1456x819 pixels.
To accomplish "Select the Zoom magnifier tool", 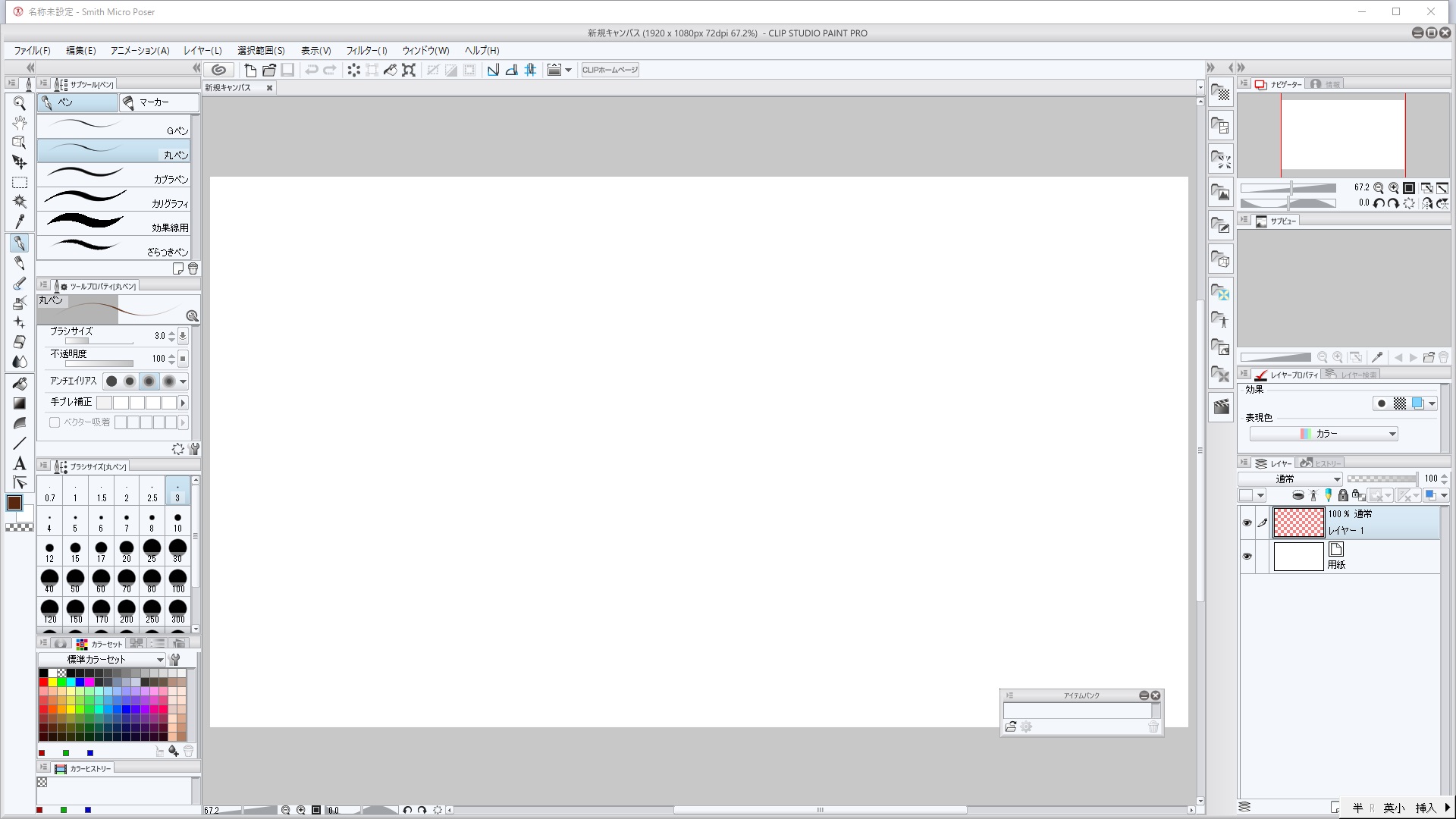I will (20, 103).
